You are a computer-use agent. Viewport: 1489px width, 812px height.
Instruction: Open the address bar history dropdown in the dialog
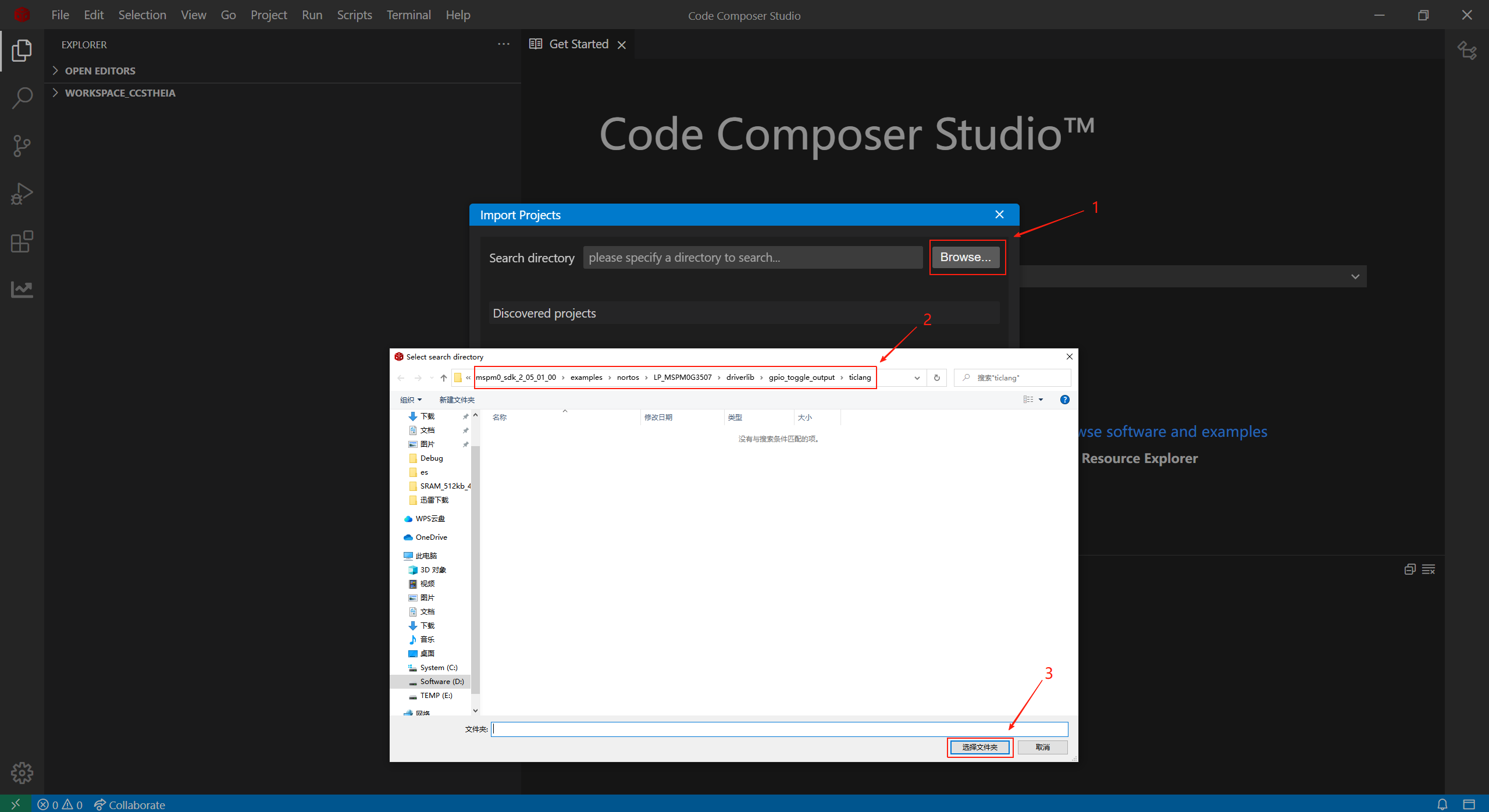[917, 377]
